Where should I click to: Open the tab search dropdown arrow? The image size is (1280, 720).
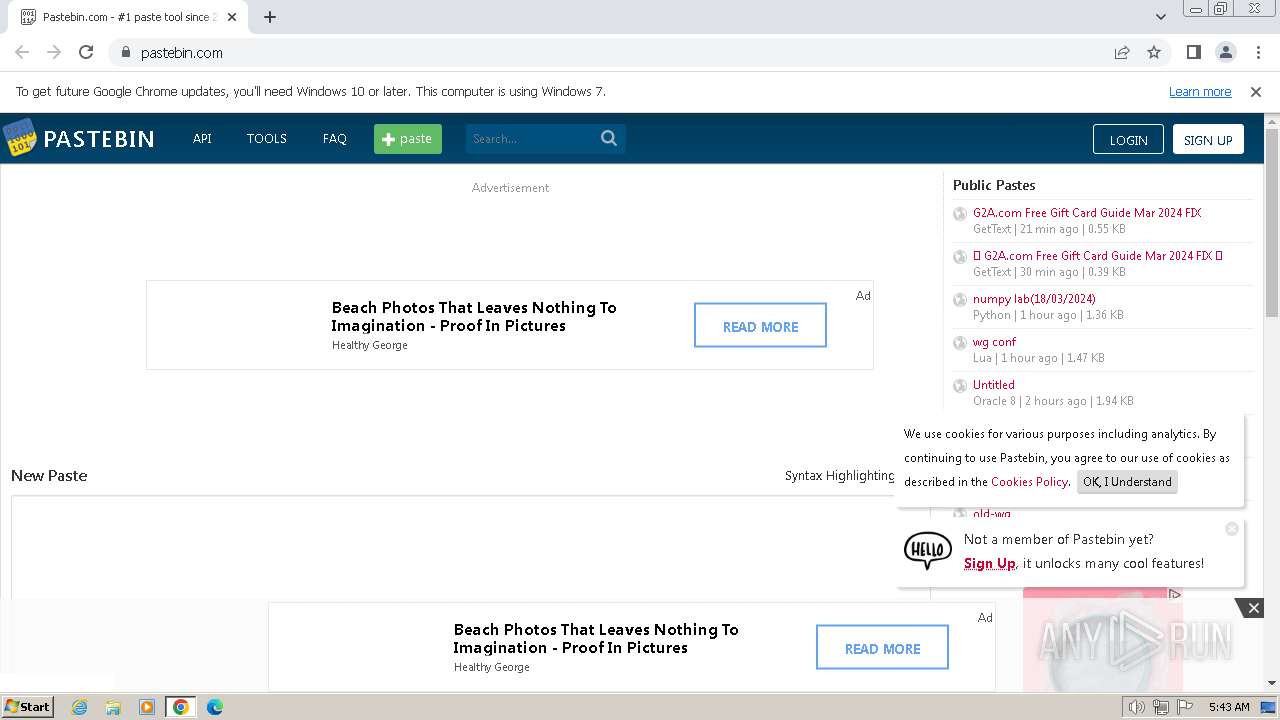pos(1161,17)
